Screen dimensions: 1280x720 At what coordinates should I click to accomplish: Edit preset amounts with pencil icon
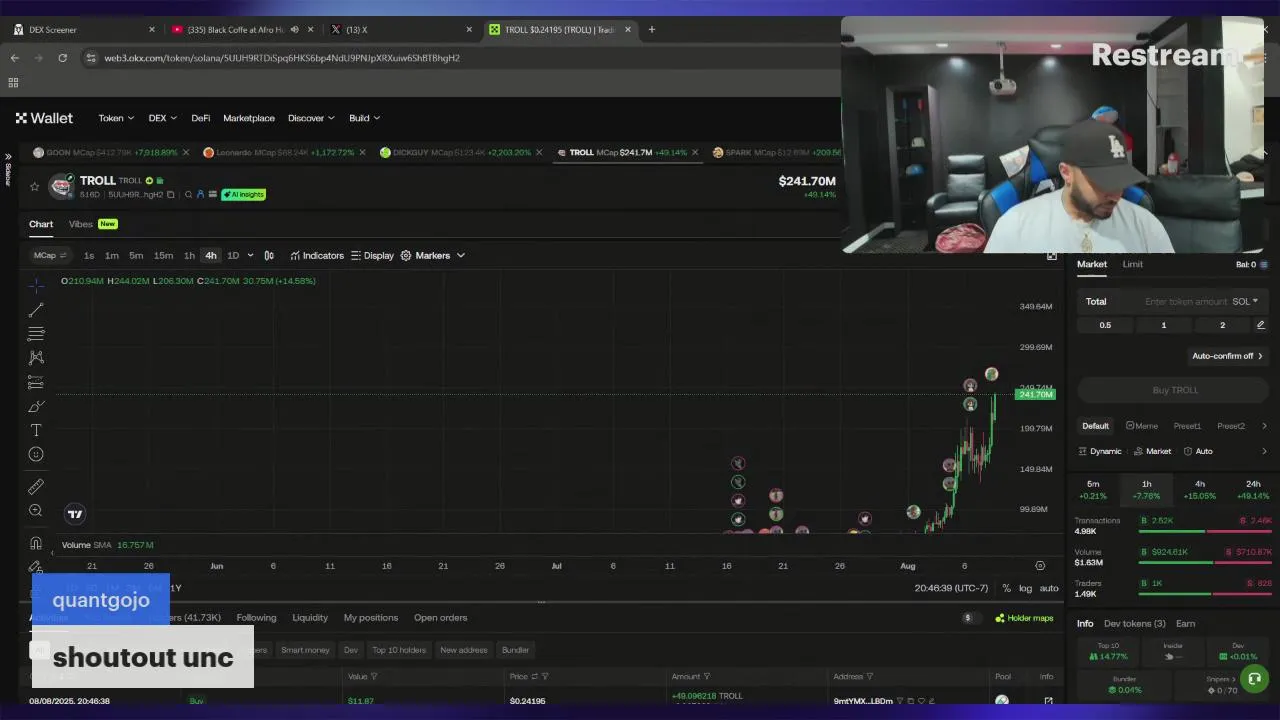point(1260,325)
